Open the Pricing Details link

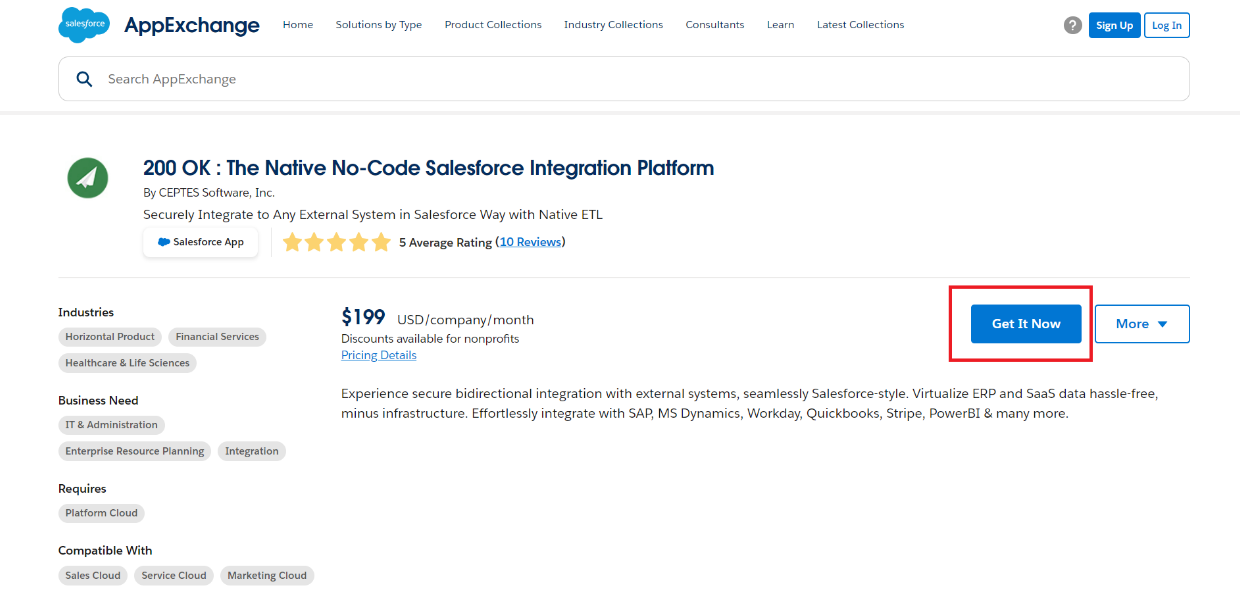[x=379, y=355]
